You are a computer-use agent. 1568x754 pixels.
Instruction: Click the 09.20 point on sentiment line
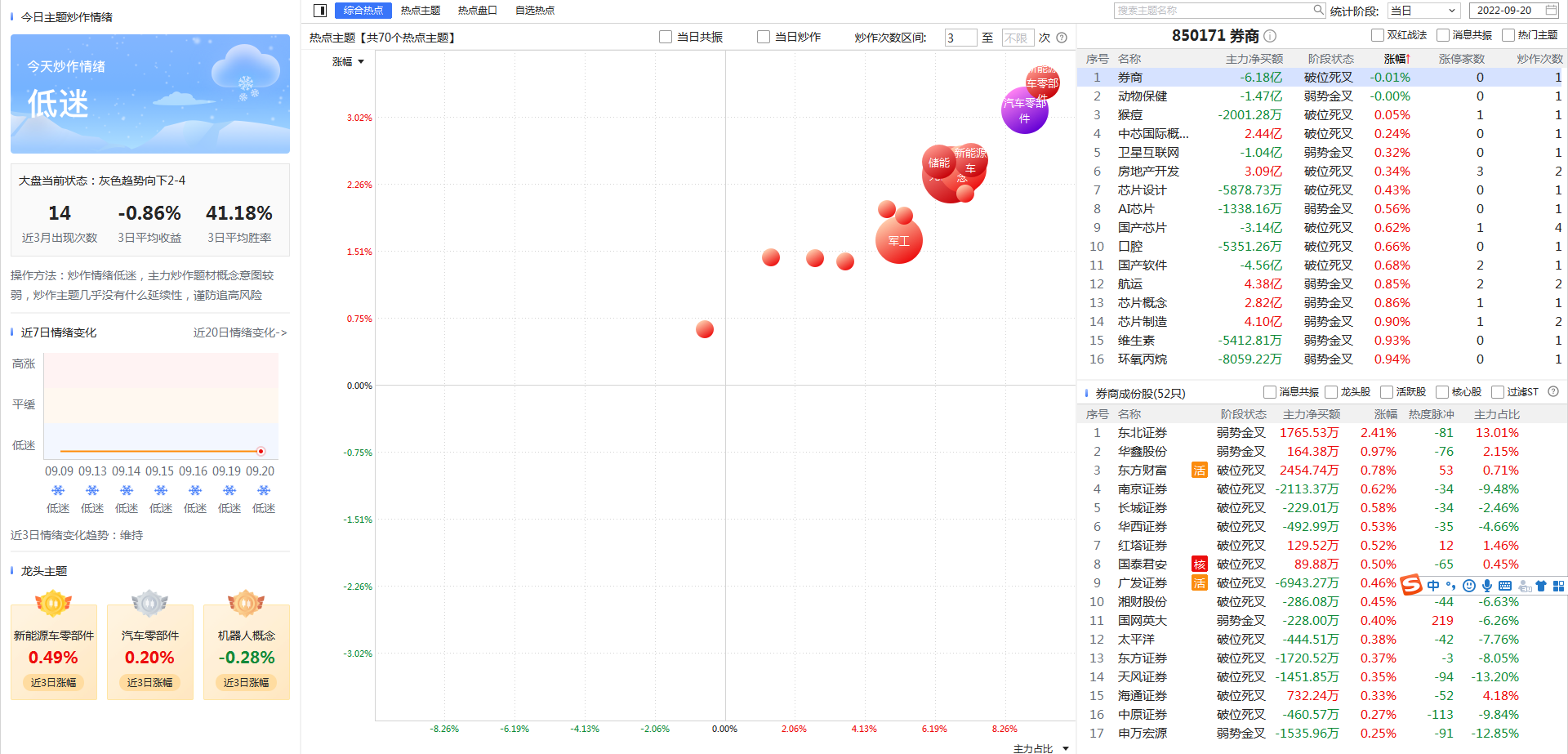click(261, 451)
